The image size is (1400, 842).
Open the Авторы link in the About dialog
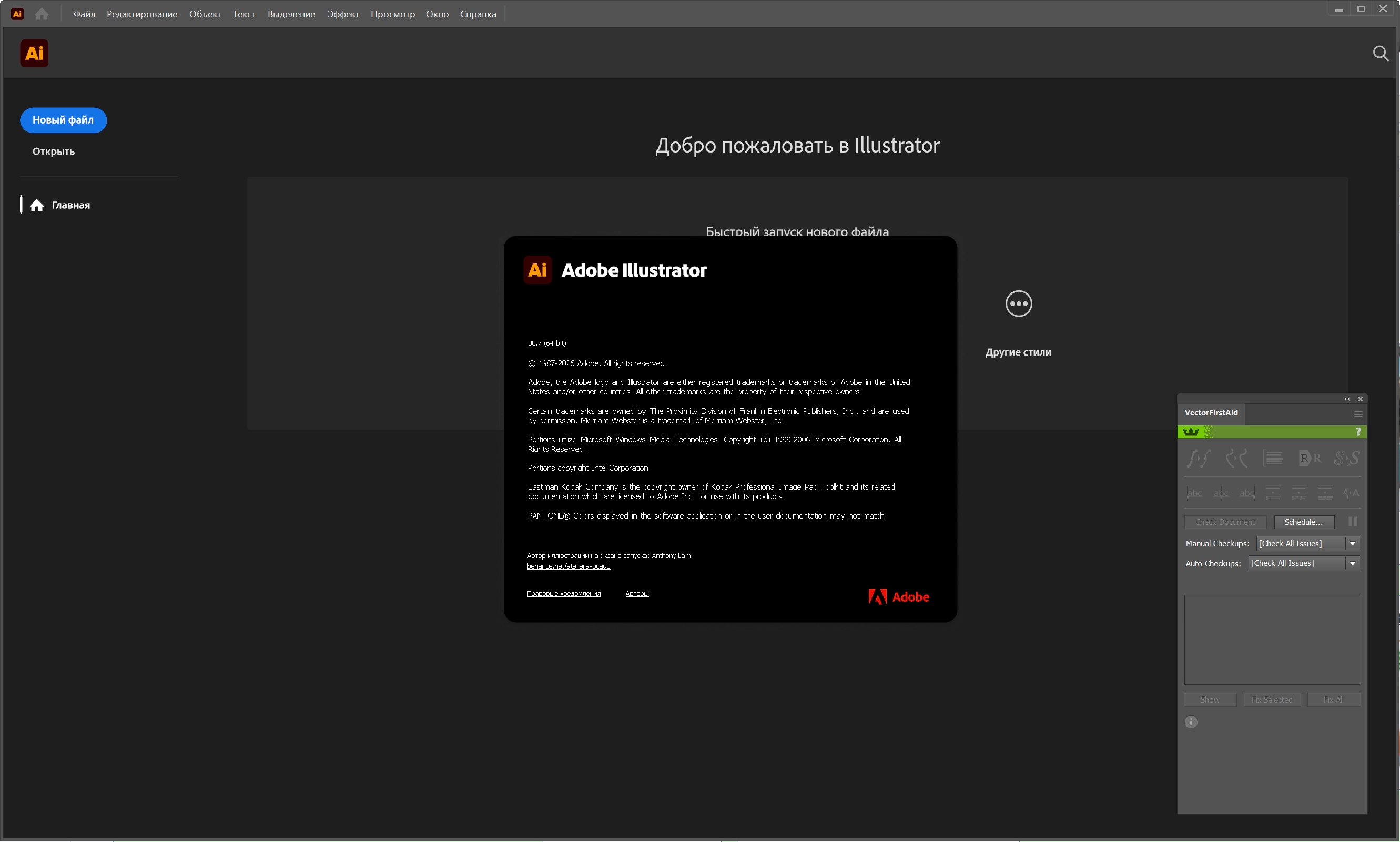click(637, 593)
